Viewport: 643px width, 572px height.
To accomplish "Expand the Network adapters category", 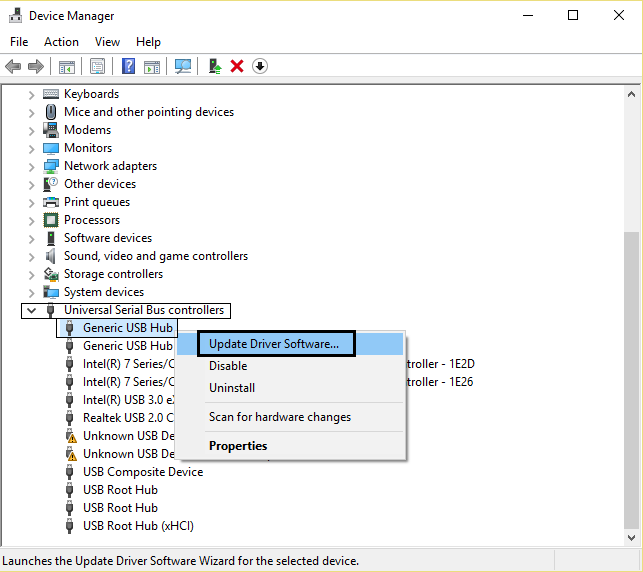I will pyautogui.click(x=31, y=166).
